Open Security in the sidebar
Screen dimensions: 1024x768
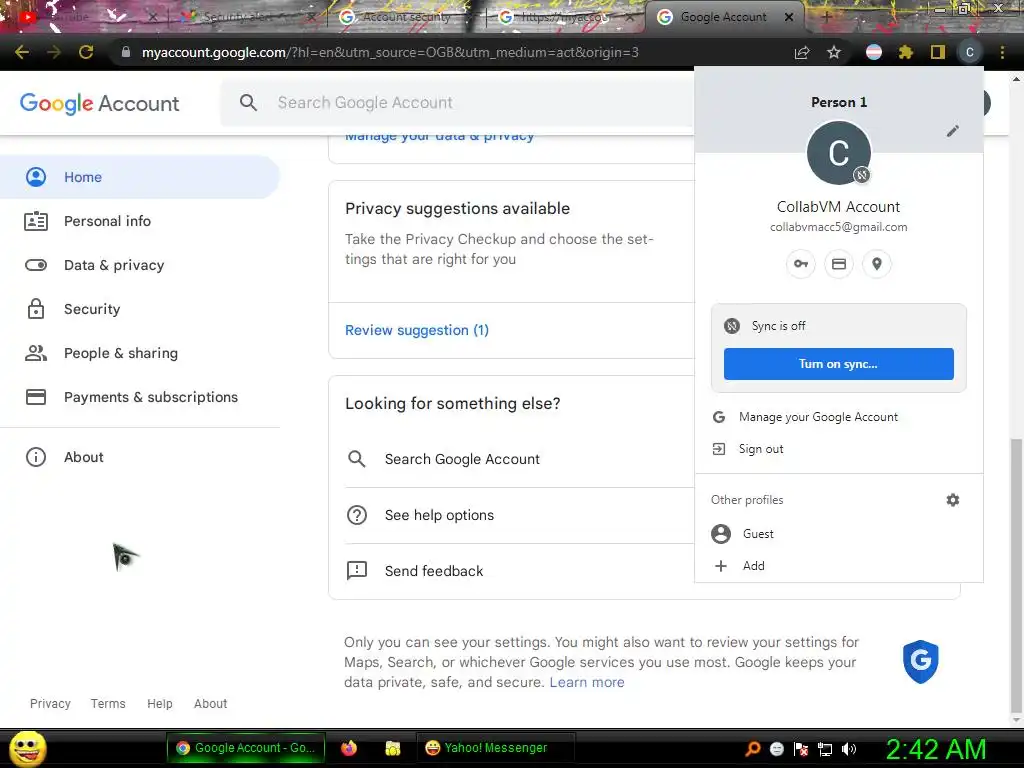pos(140,309)
